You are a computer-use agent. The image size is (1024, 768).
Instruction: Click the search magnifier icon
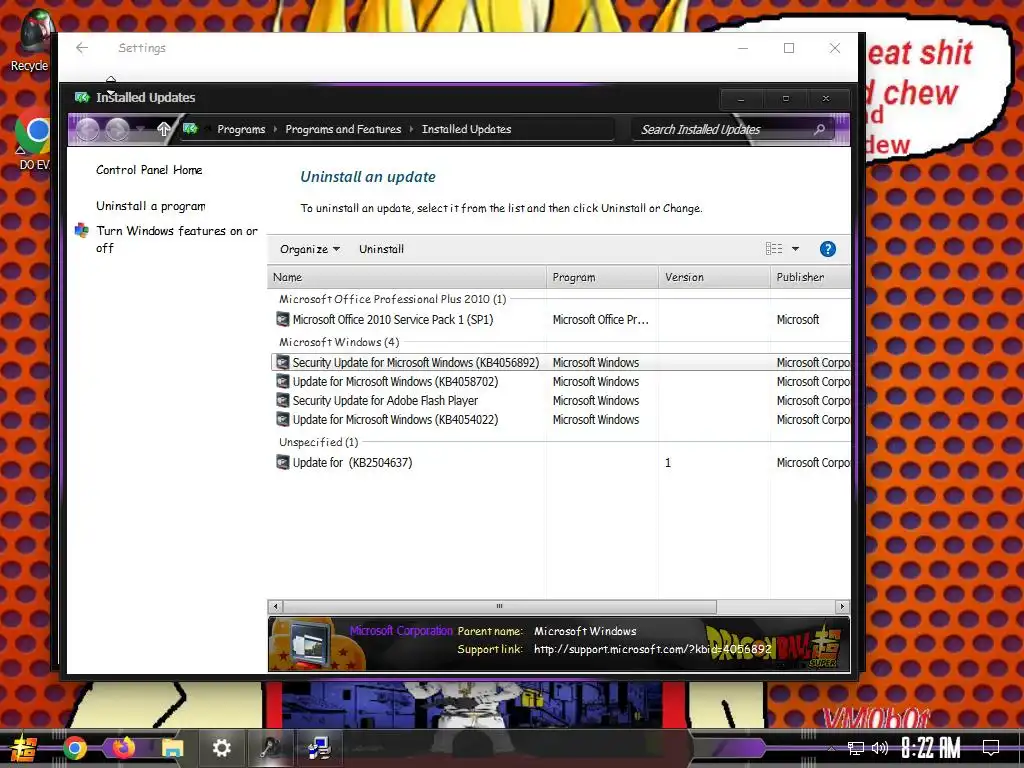[x=819, y=129]
